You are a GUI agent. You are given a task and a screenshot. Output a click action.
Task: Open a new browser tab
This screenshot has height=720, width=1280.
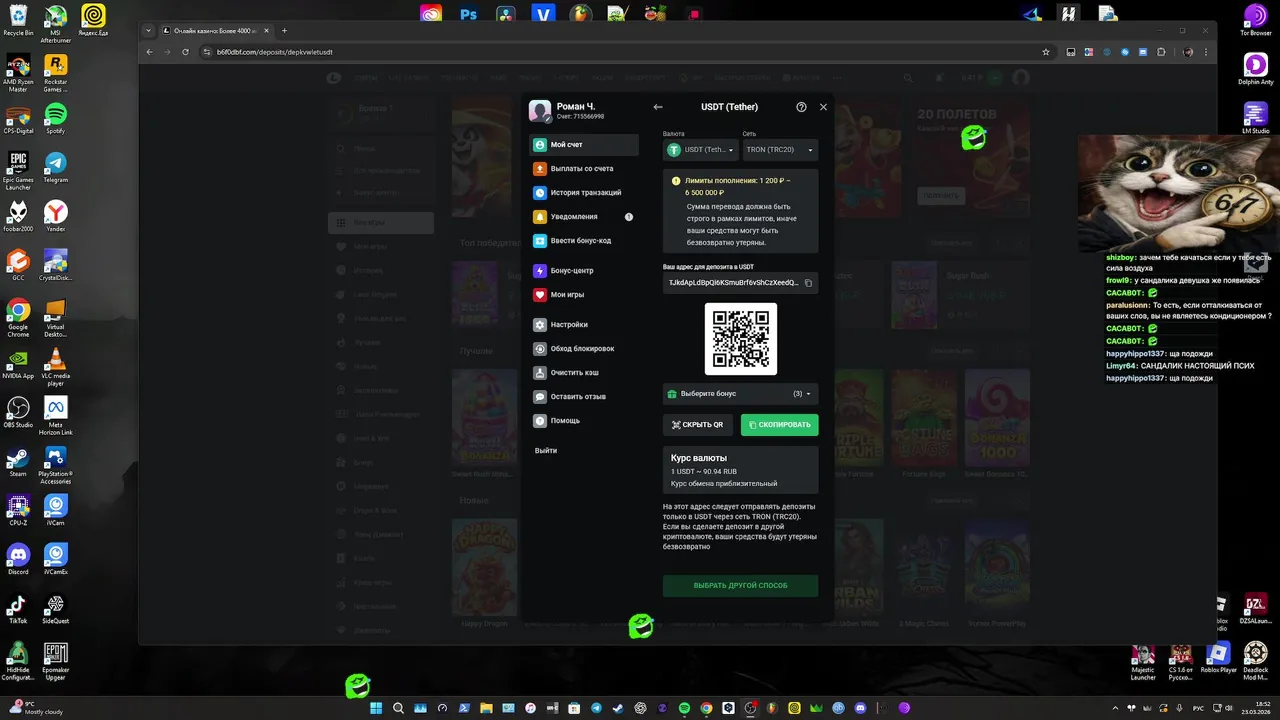click(284, 31)
